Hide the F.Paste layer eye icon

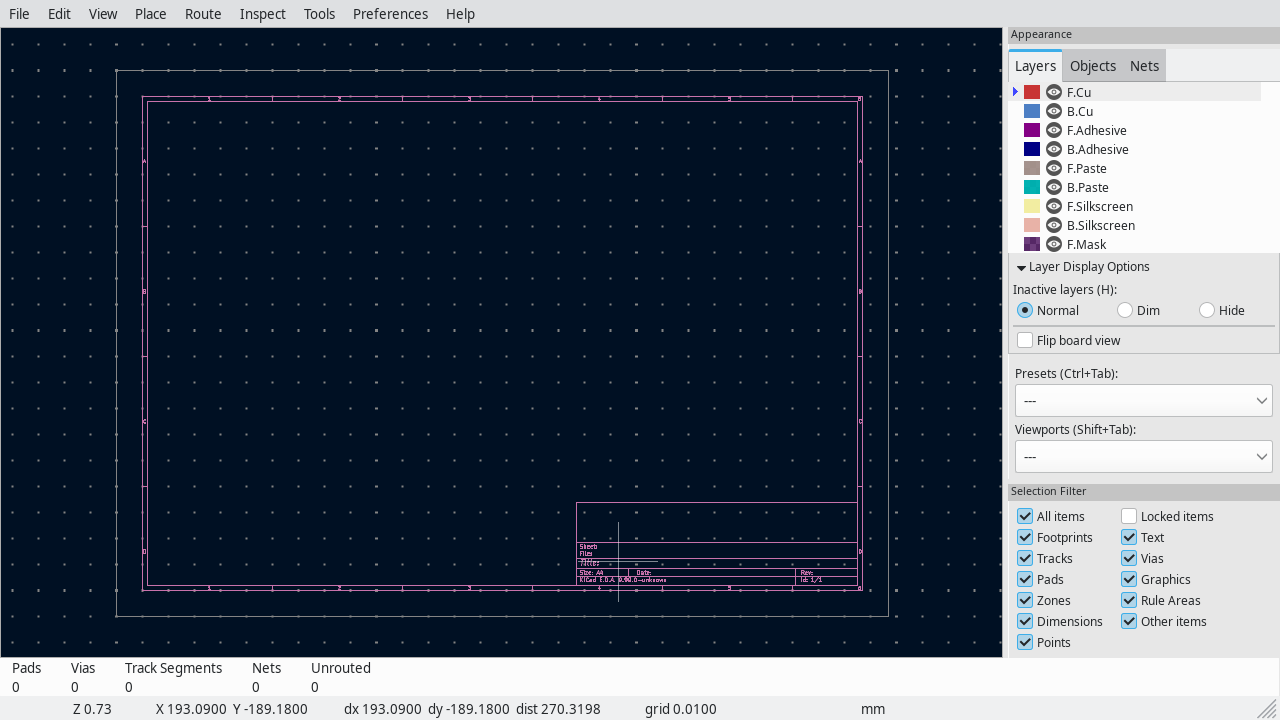coord(1053,168)
